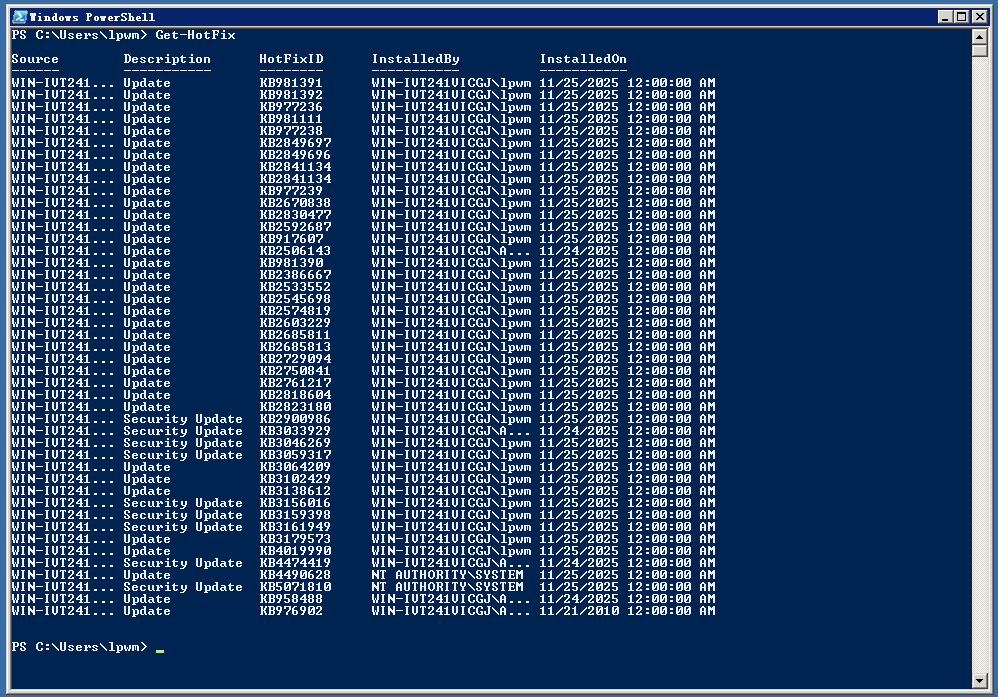
Task: Click the InstalledBy column header
Action: (416, 59)
